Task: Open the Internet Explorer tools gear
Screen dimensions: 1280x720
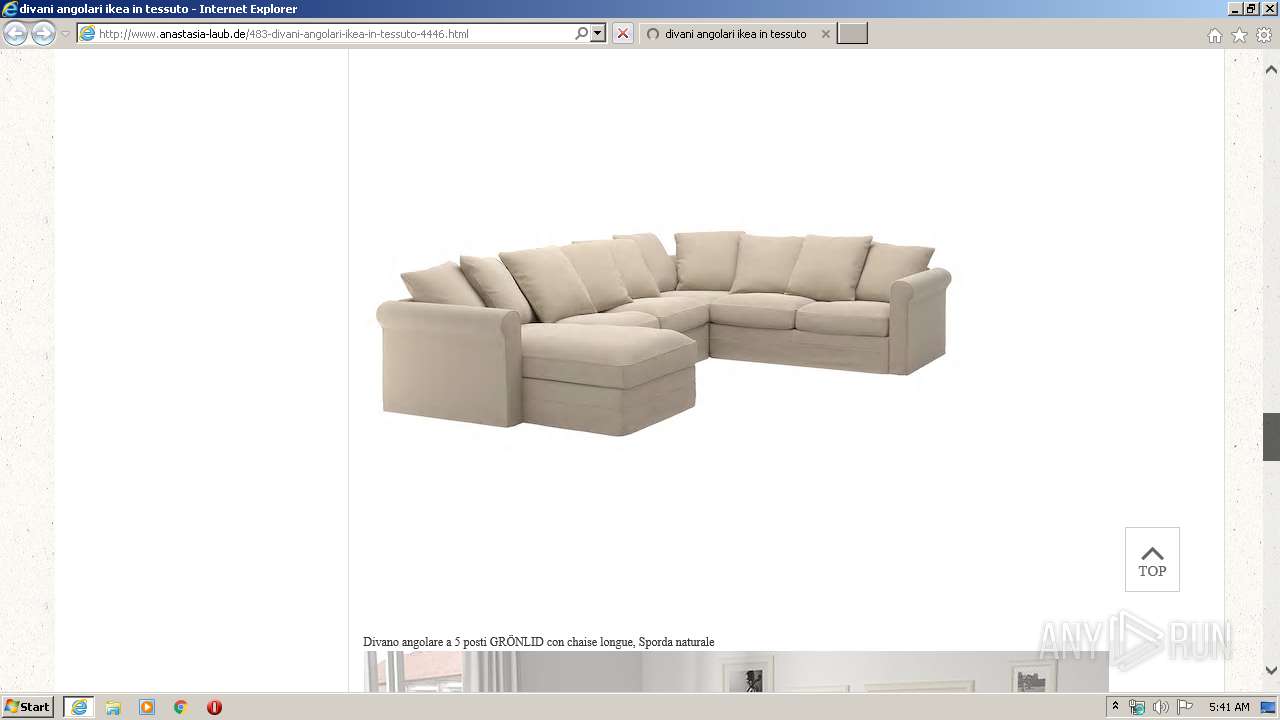Action: 1263,35
